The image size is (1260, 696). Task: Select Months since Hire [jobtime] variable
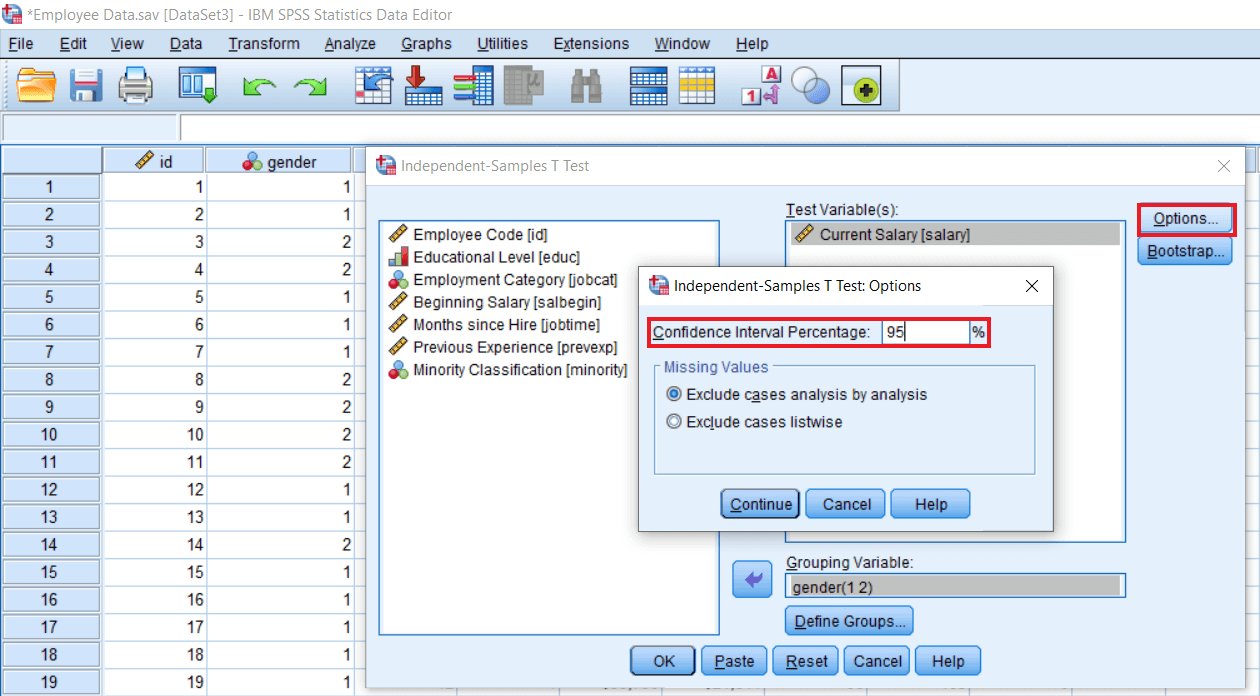pyautogui.click(x=493, y=325)
